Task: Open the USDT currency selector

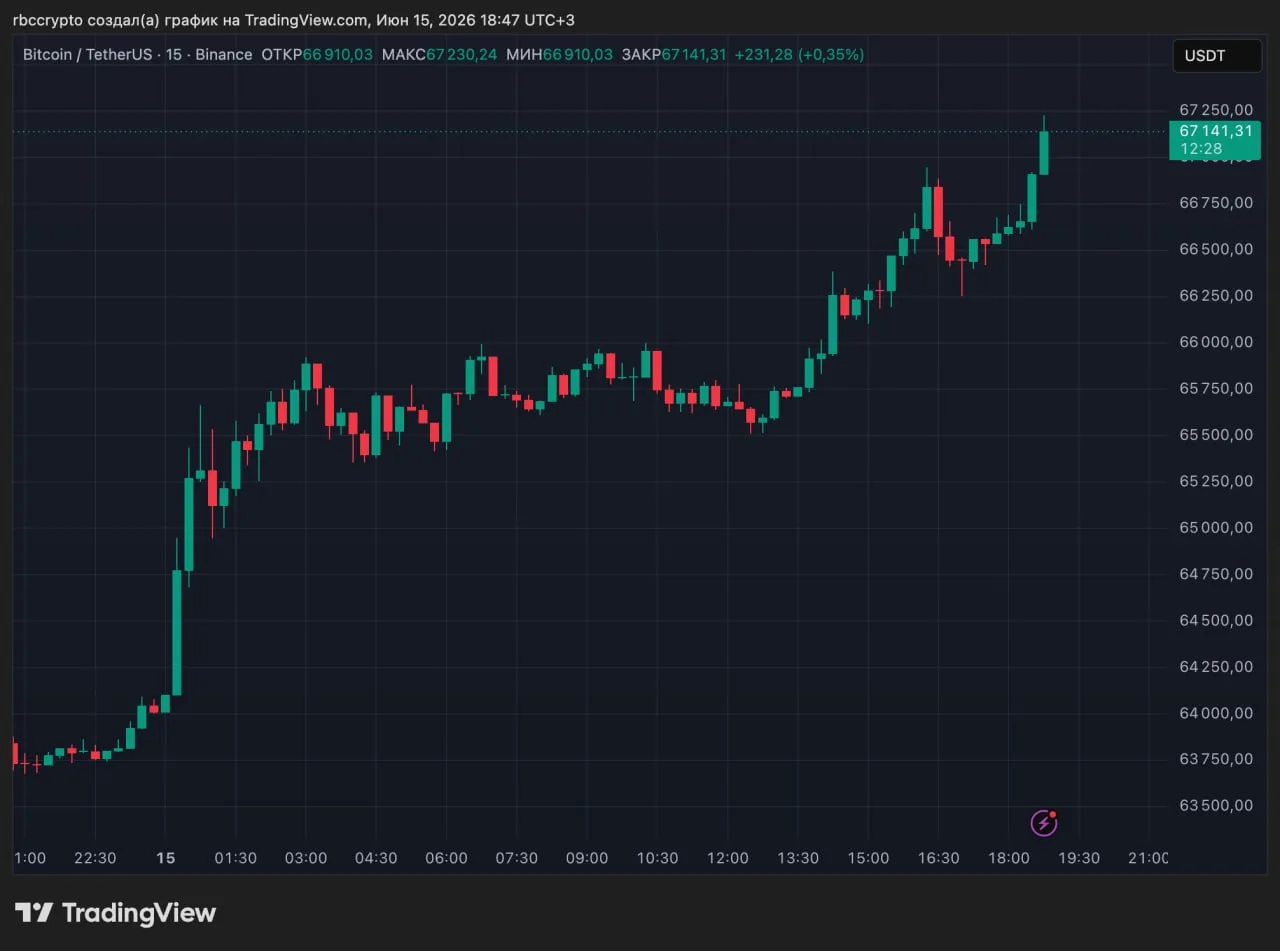Action: pyautogui.click(x=1217, y=56)
